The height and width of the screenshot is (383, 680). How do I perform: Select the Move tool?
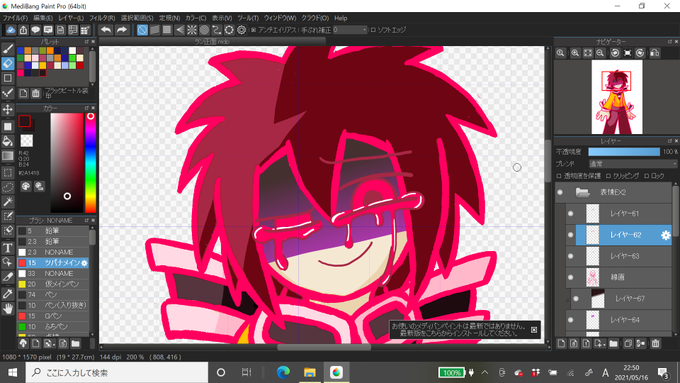(x=8, y=109)
